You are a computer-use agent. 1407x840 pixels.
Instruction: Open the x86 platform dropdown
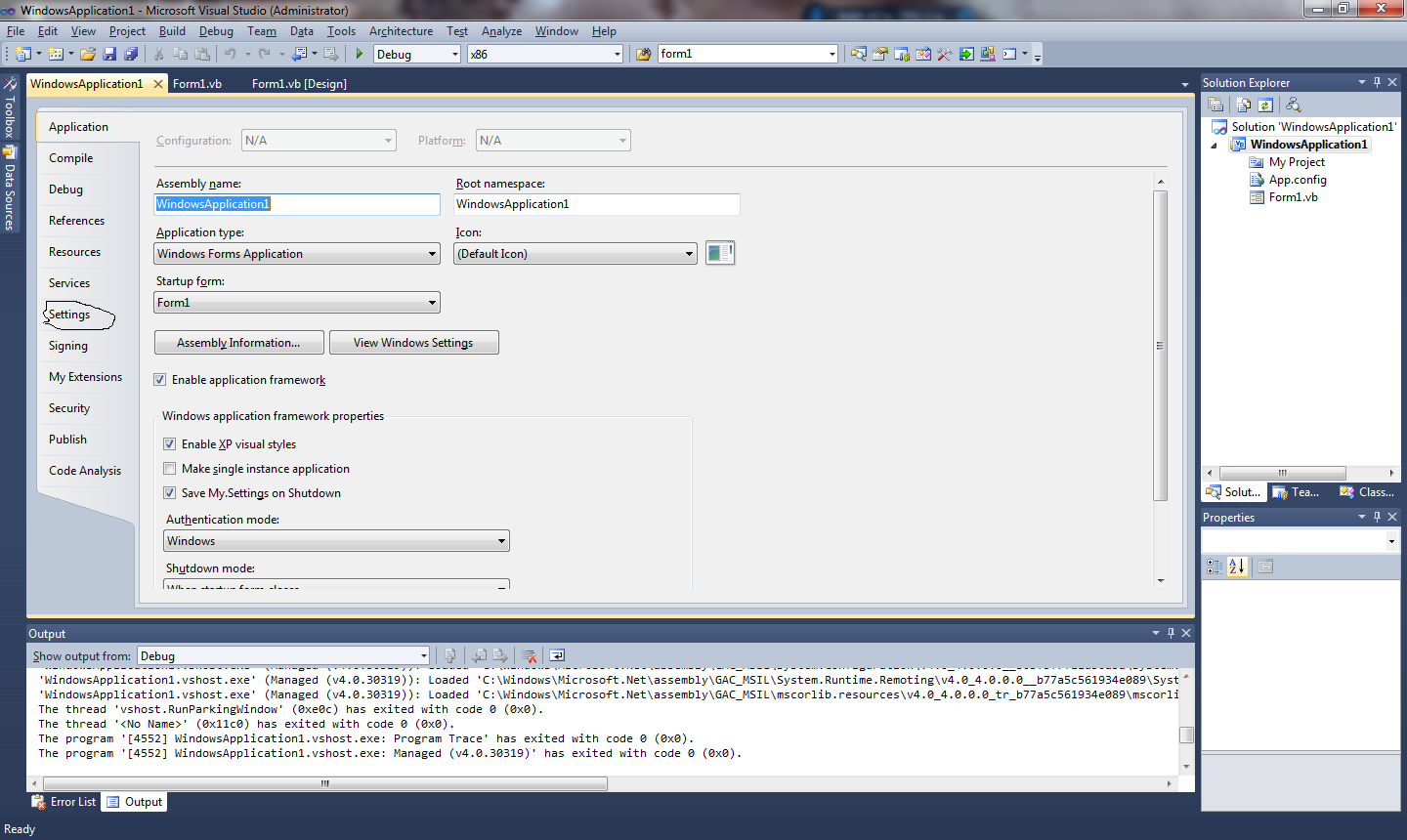[x=545, y=54]
